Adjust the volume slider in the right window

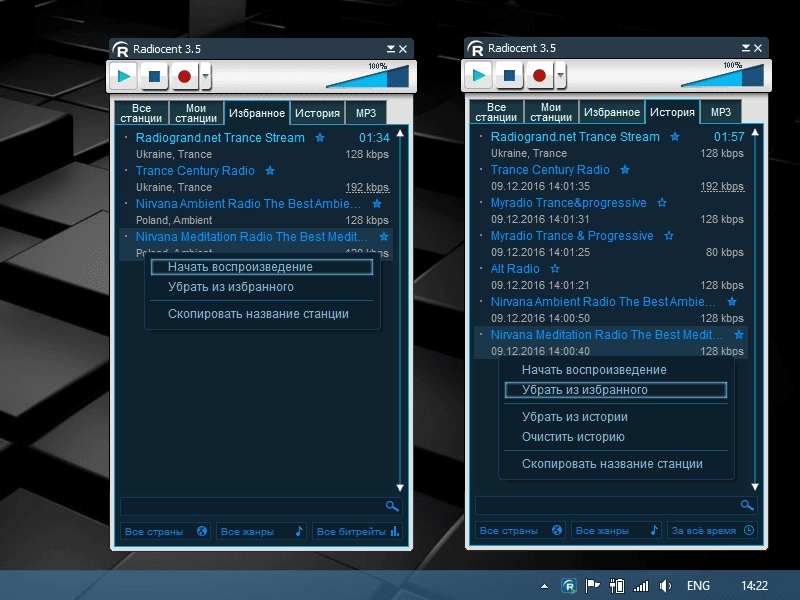click(x=722, y=76)
